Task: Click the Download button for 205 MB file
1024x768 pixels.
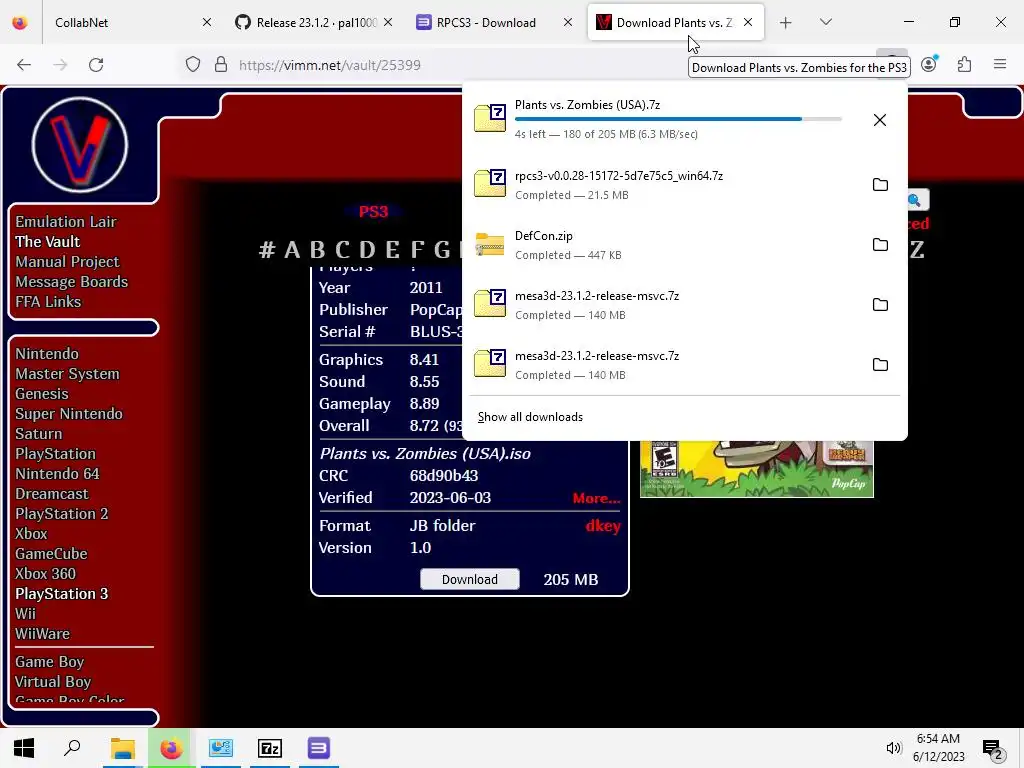Action: coord(470,579)
